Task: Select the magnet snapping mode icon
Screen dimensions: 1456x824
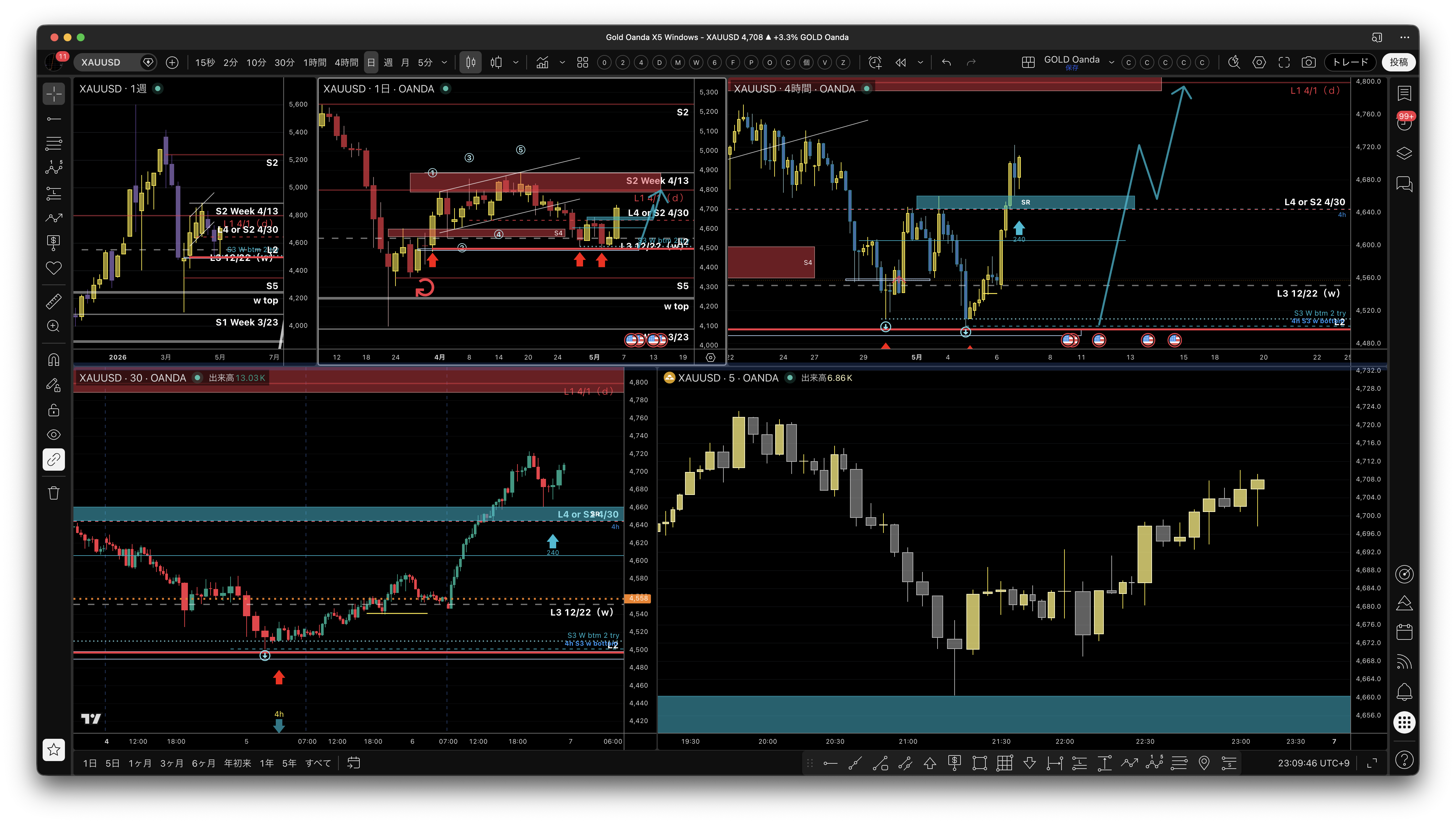Action: pos(54,360)
